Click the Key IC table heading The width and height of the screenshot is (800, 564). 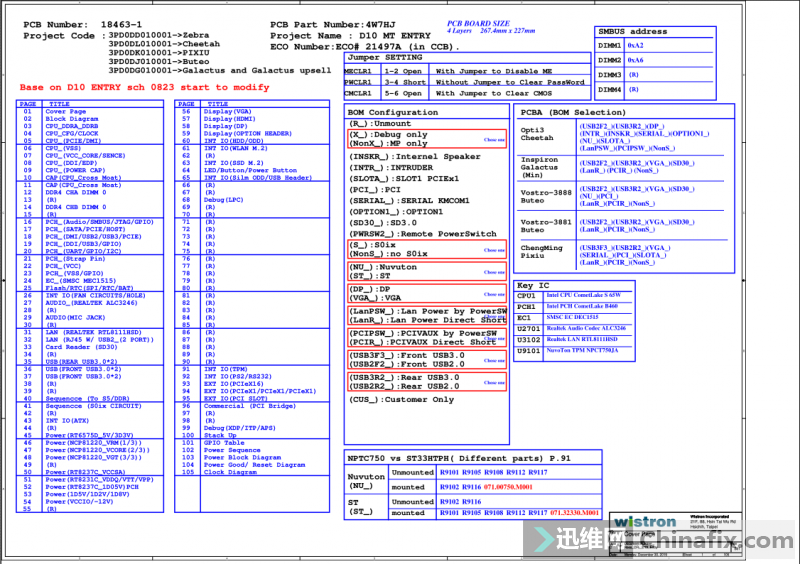(533, 286)
